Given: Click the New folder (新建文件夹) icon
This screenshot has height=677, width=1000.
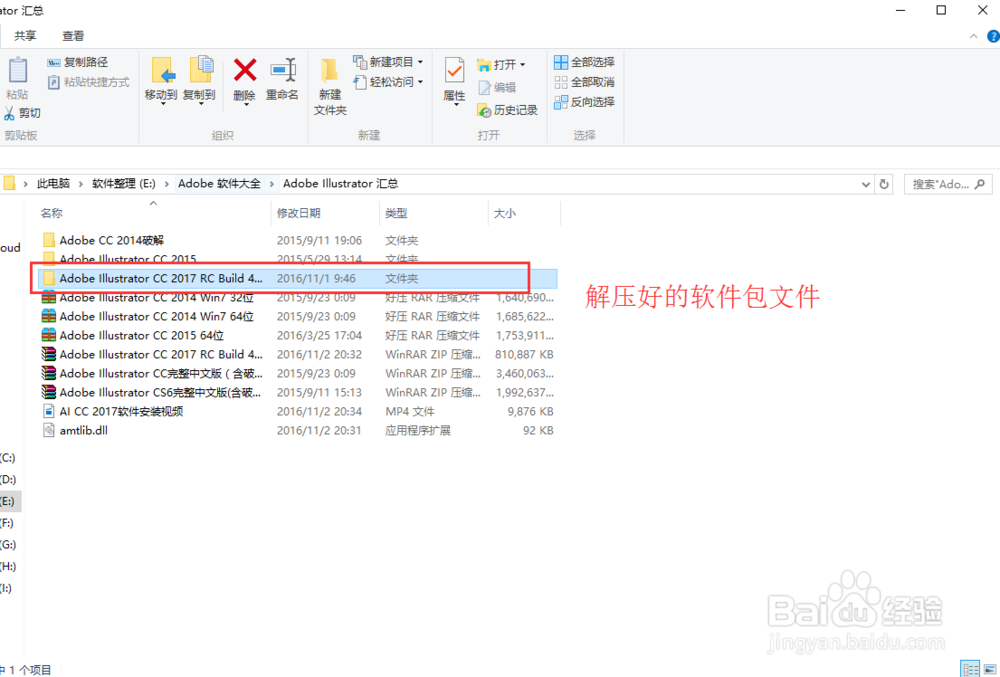Looking at the screenshot, I should 330,70.
